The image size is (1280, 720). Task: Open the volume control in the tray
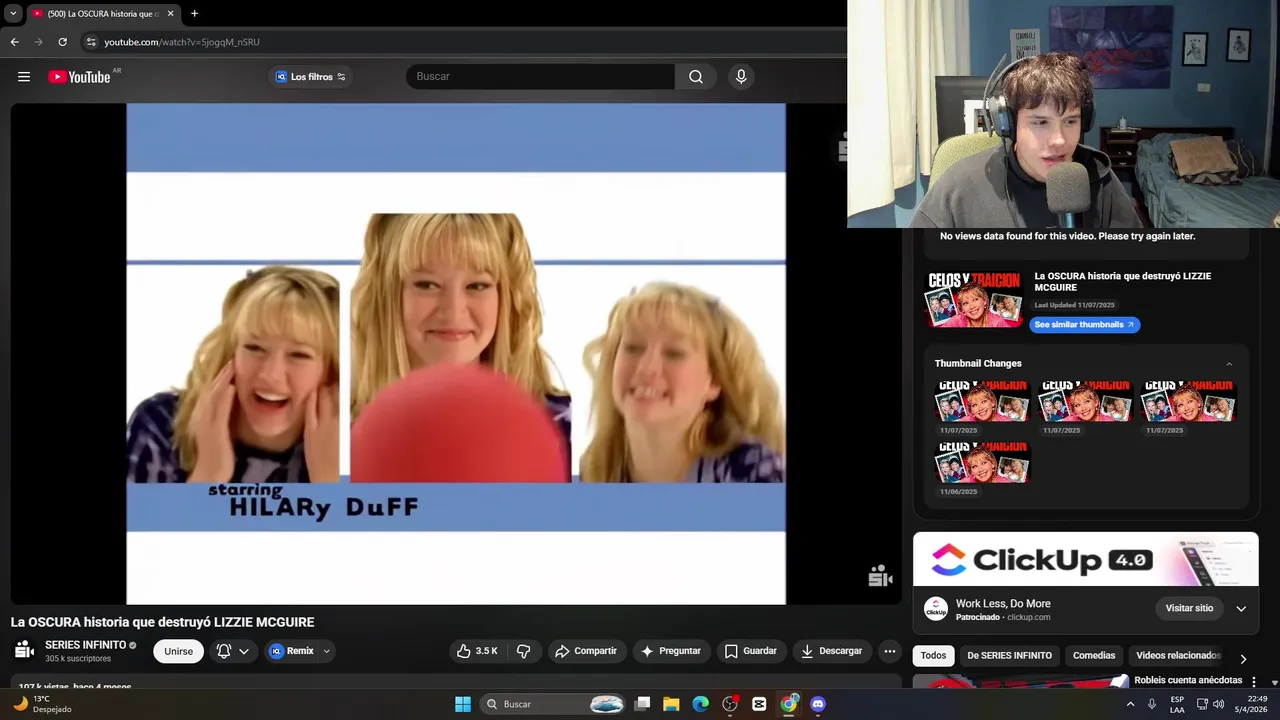[1218, 704]
